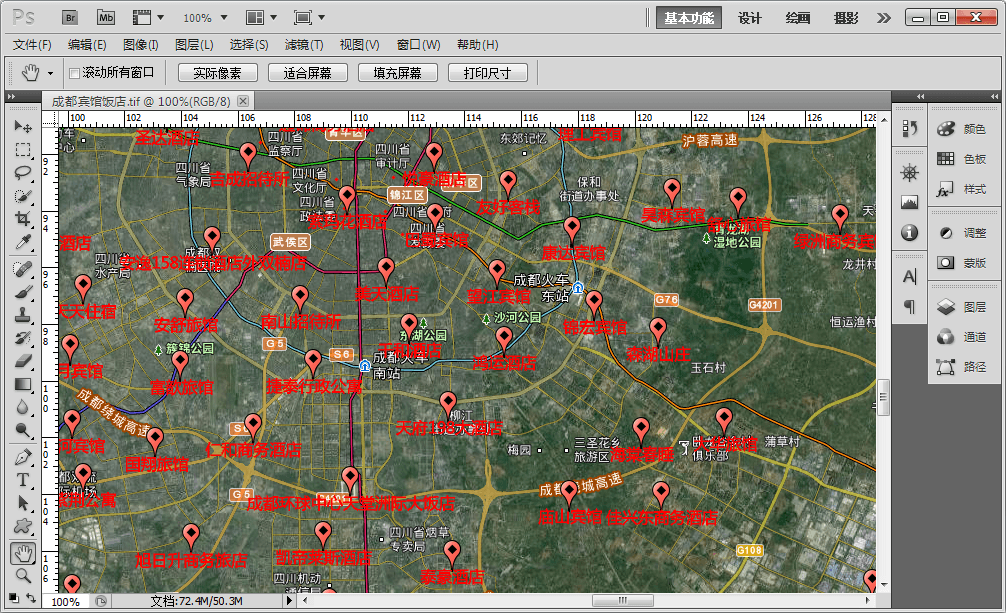This screenshot has width=1006, height=613.
Task: Open the status bar info arrow menu
Action: (289, 601)
